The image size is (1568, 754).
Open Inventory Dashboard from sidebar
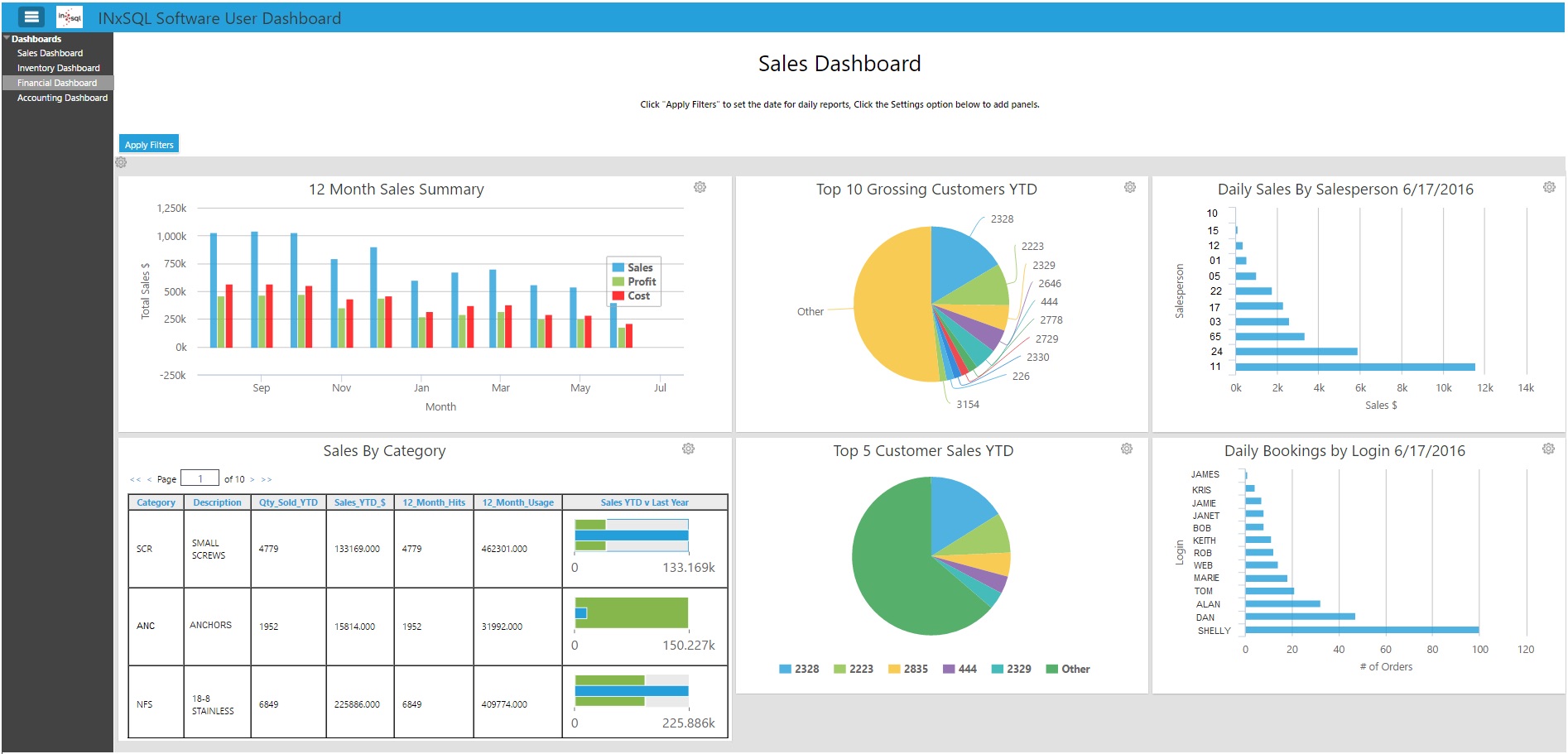point(59,68)
